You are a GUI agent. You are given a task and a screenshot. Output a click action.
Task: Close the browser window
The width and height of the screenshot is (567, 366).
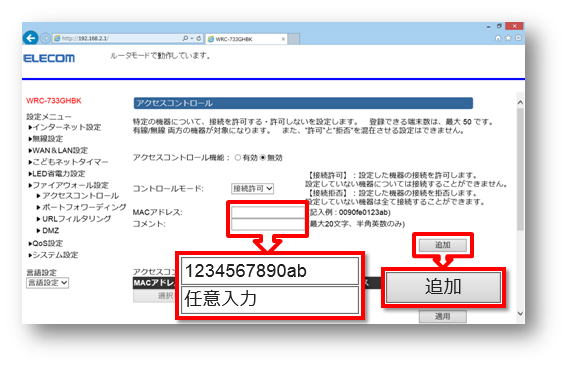[514, 26]
